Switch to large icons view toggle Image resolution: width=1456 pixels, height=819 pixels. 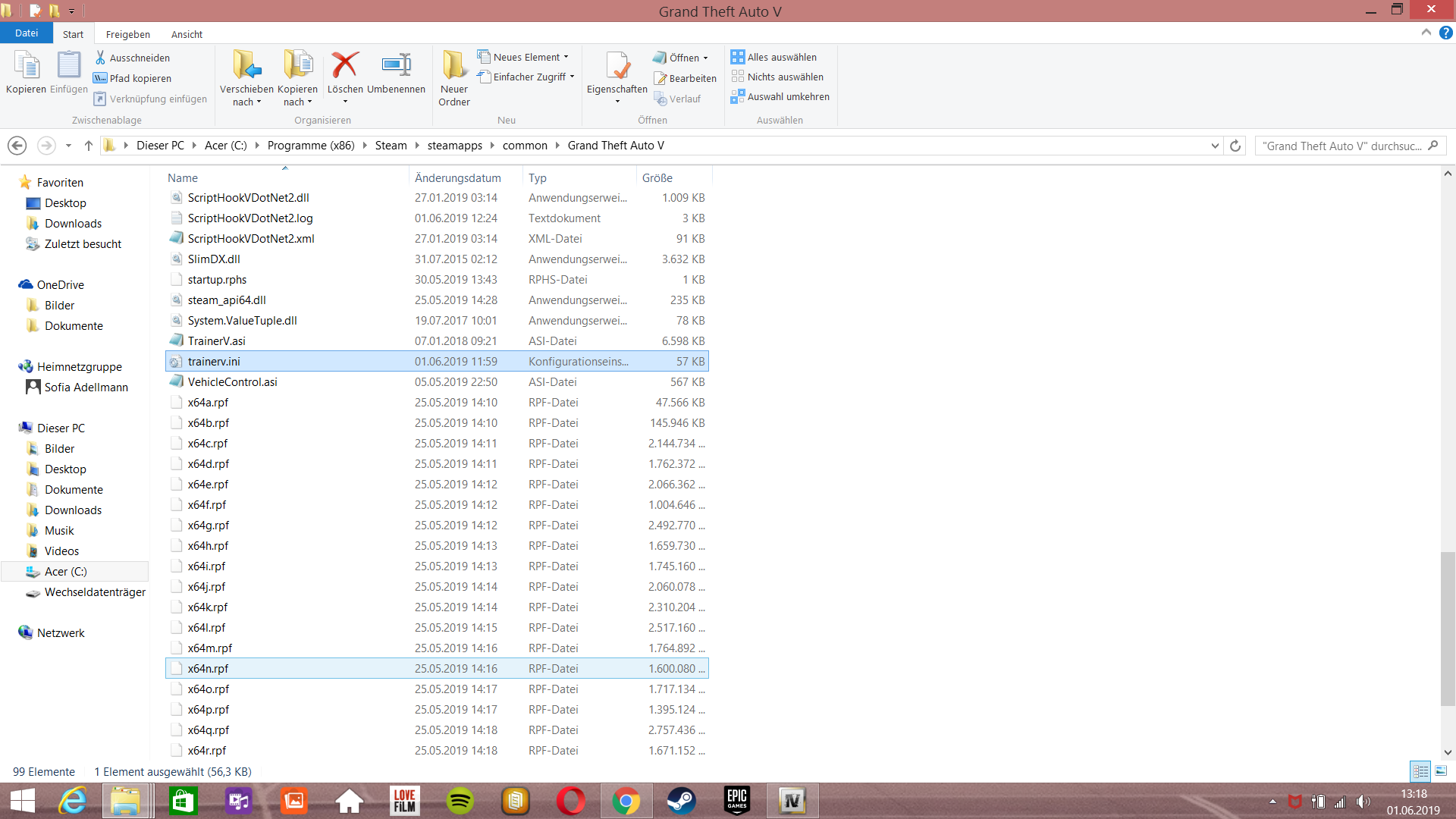click(x=1441, y=771)
